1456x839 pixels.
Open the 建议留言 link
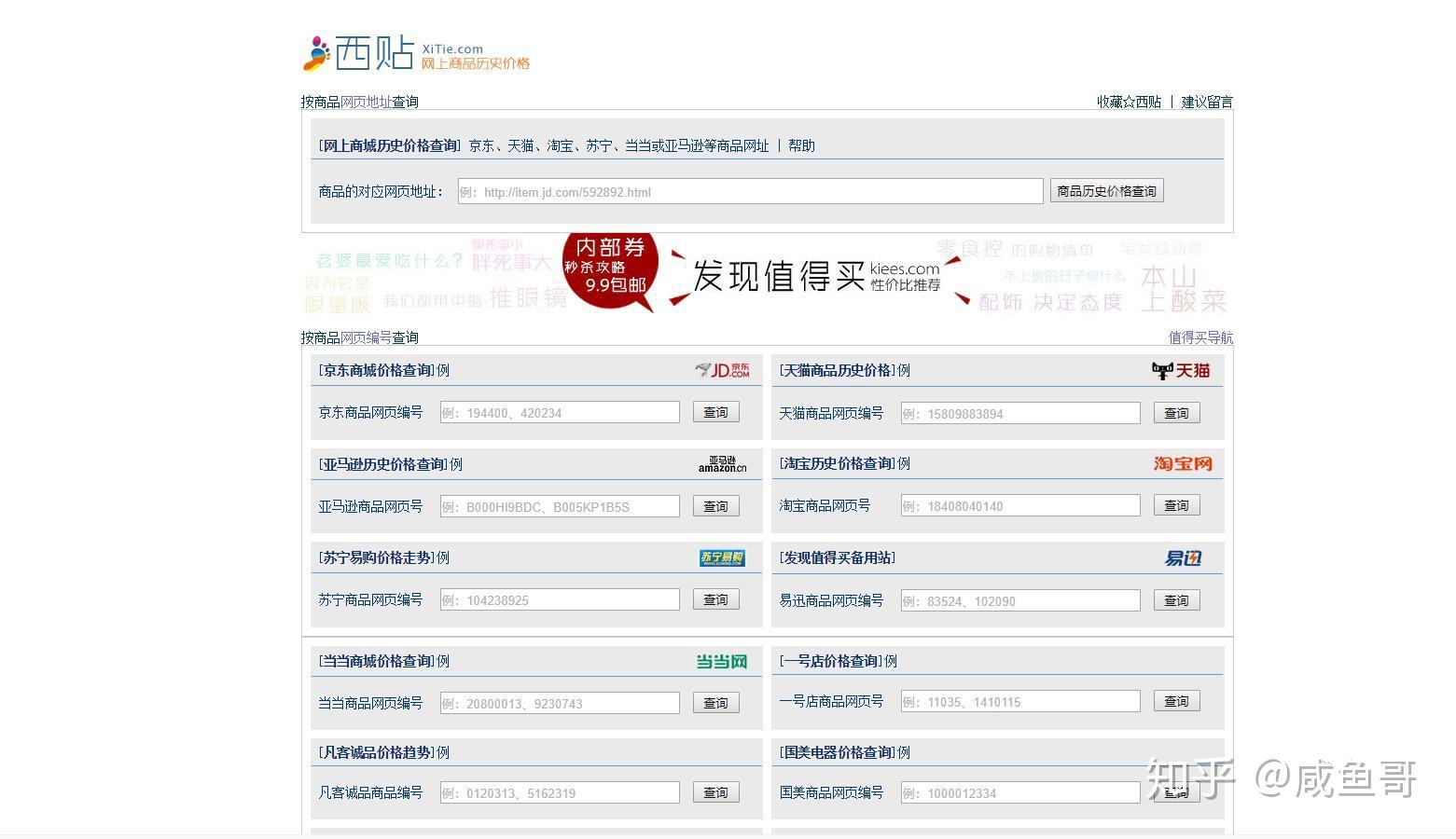pyautogui.click(x=1207, y=102)
